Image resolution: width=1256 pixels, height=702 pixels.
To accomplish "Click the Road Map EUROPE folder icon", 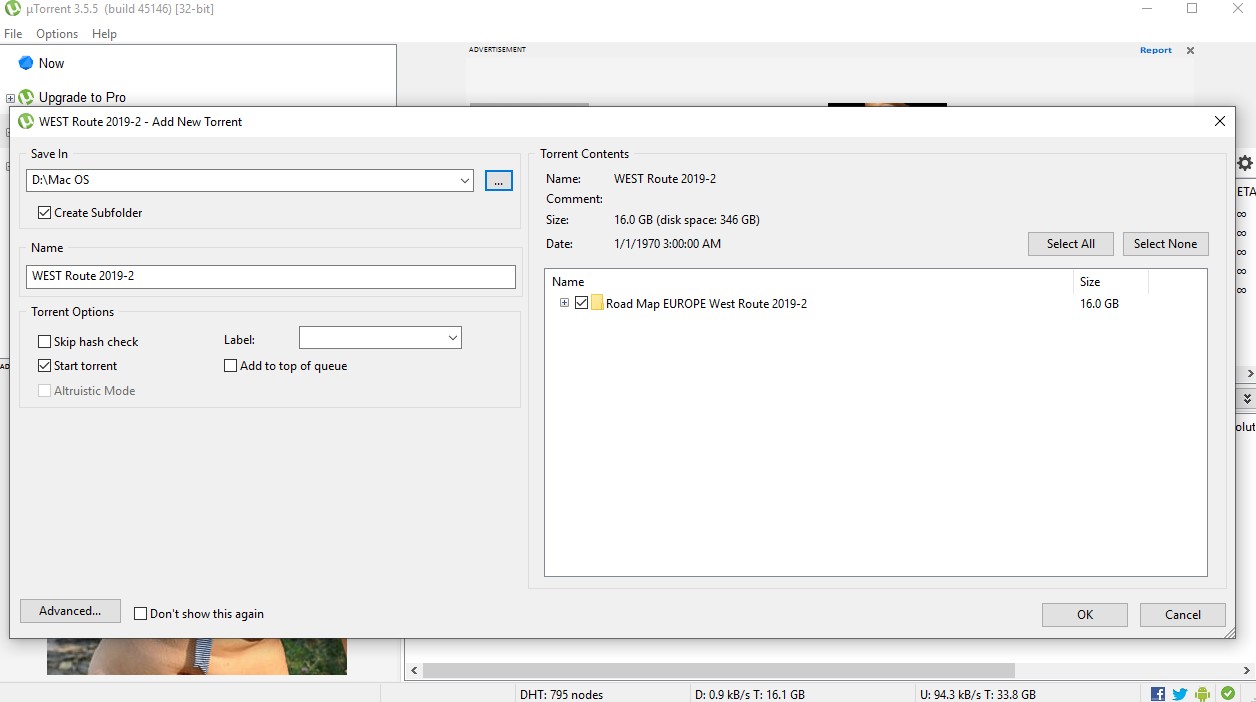I will coord(597,303).
